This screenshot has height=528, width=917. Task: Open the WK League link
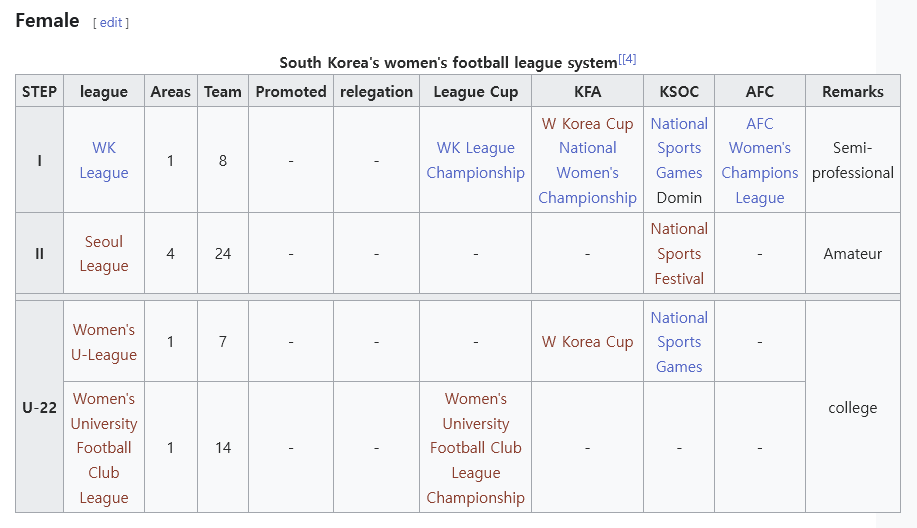click(x=104, y=160)
